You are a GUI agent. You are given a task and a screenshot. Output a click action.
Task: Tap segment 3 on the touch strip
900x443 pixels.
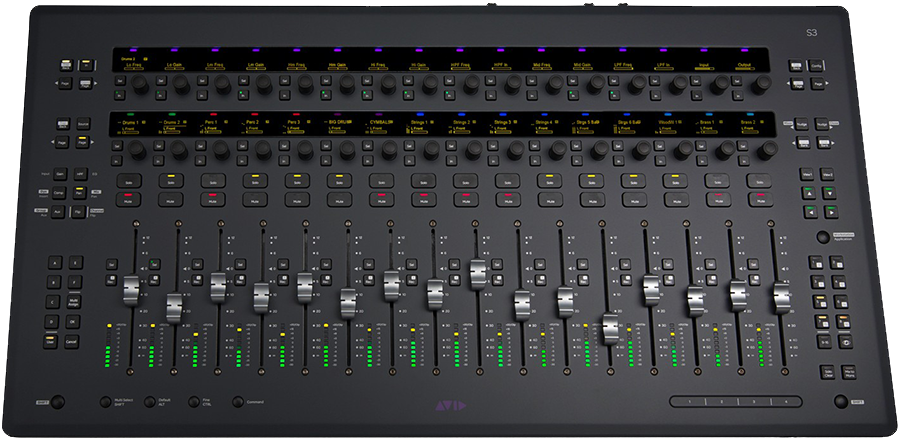[x=754, y=402]
